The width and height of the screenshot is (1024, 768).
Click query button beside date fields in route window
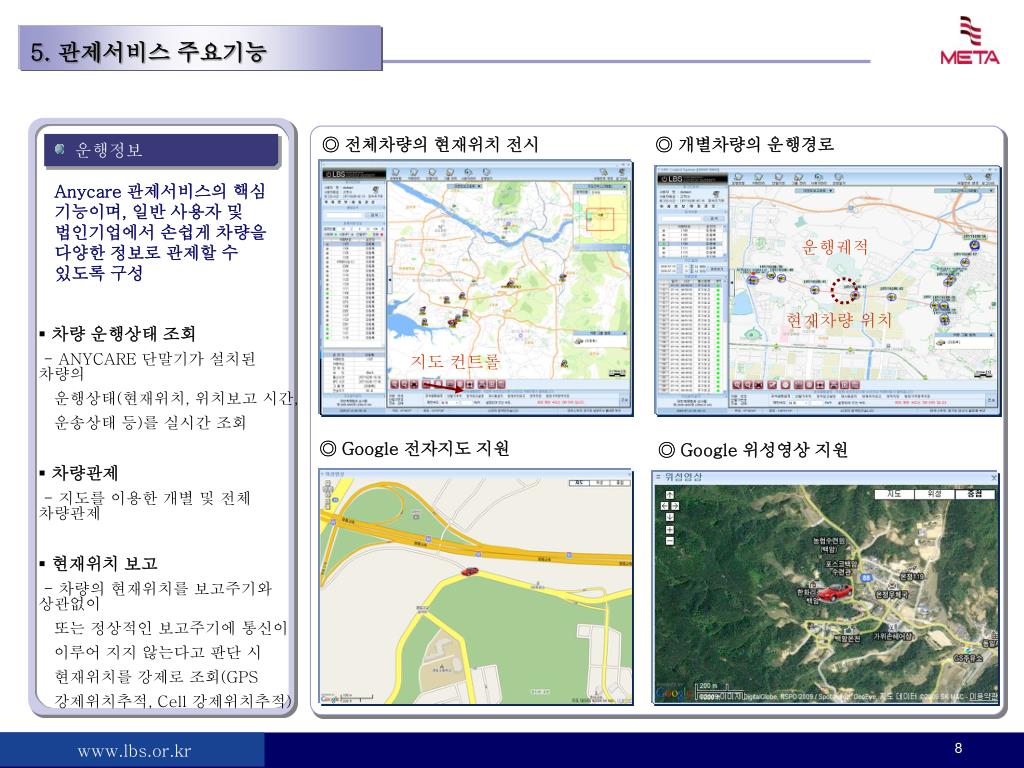point(716,268)
